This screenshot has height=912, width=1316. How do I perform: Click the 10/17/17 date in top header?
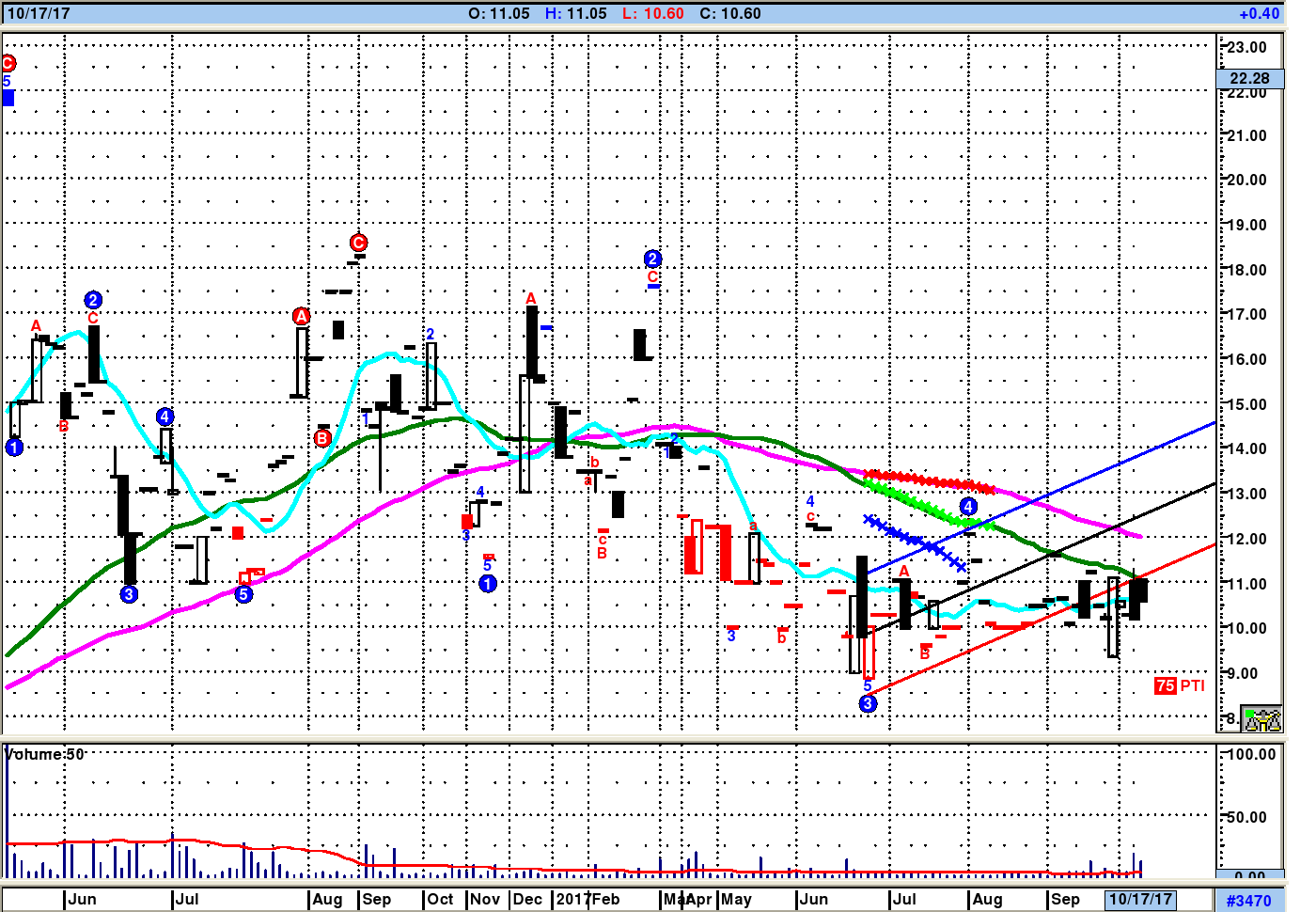click(x=39, y=13)
